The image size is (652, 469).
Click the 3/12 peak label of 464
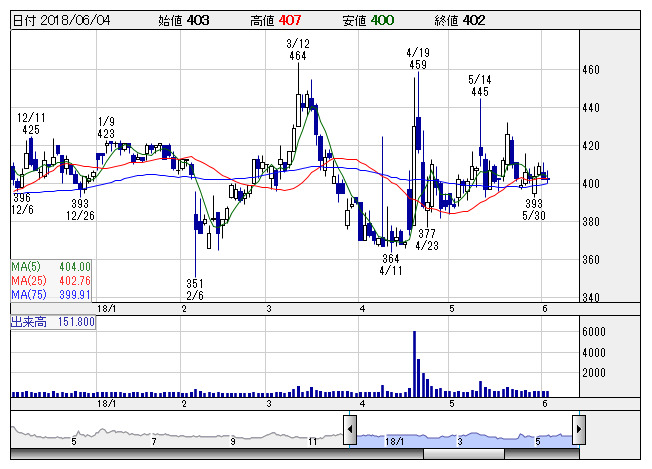click(x=296, y=50)
